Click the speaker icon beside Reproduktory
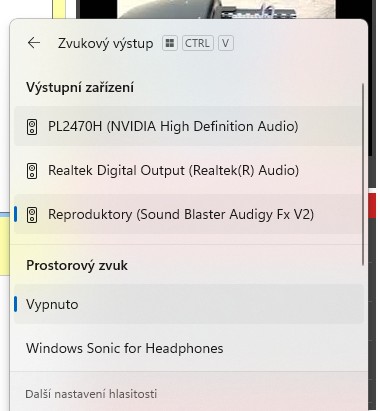380x411 pixels. (x=32, y=215)
